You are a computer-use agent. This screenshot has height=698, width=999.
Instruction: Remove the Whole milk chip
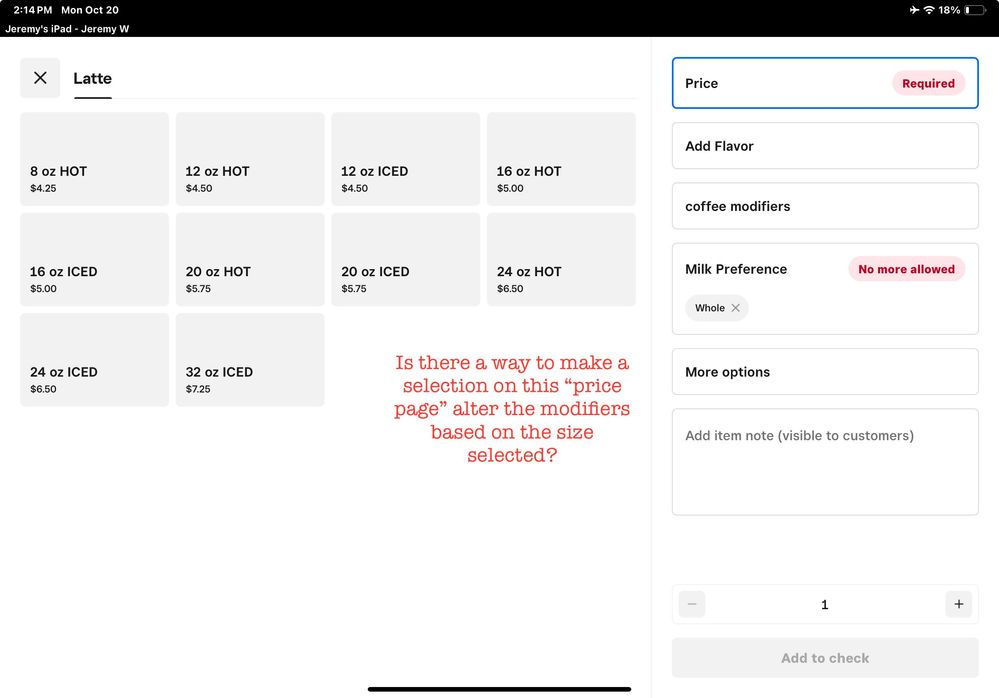(x=736, y=308)
